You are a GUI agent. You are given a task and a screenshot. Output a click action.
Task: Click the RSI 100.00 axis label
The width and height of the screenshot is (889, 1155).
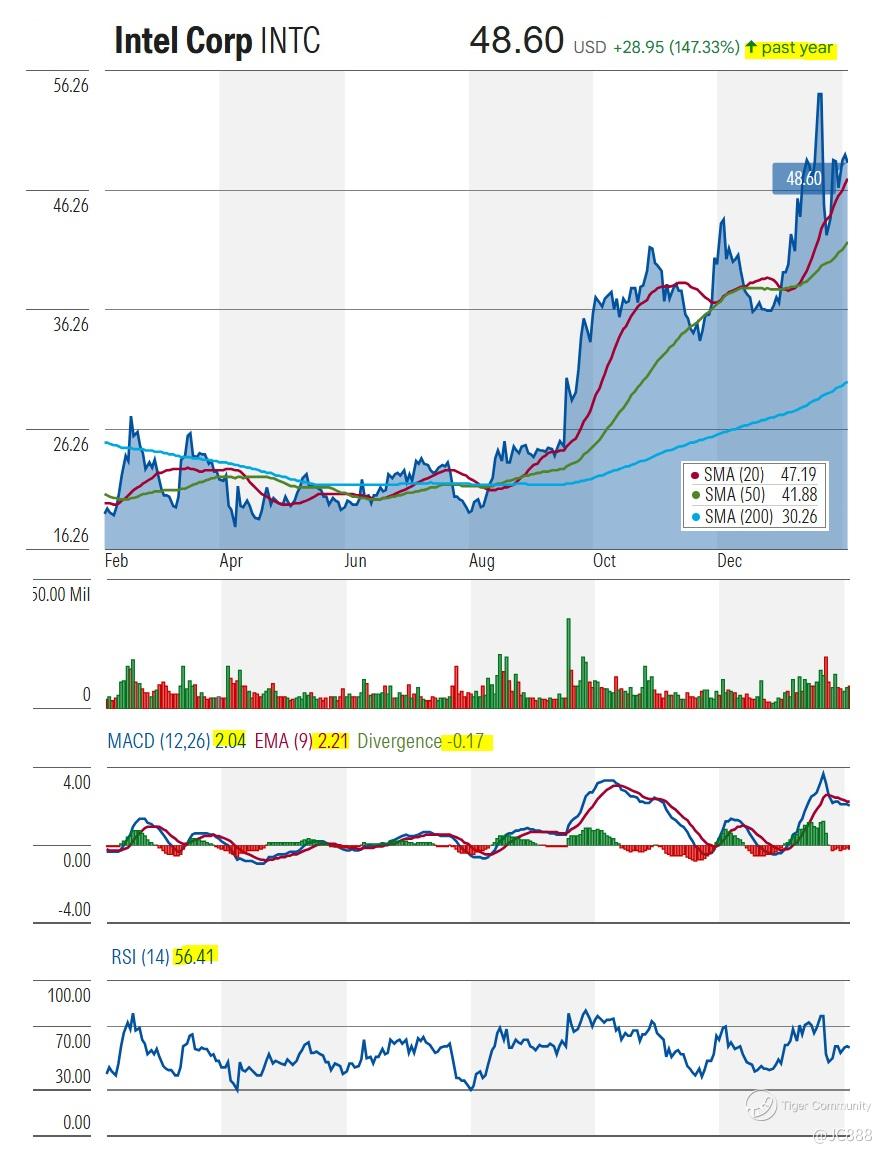pyautogui.click(x=69, y=996)
